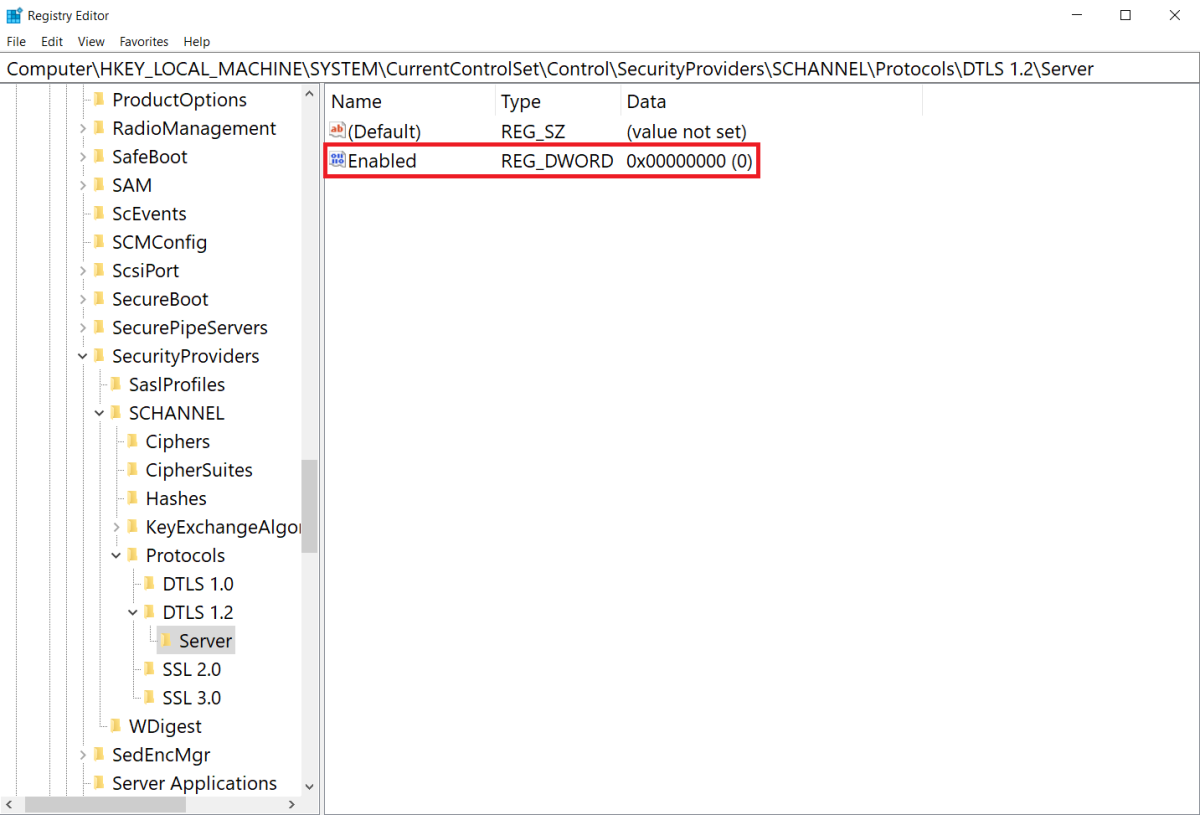Expand the SafeBoot key
This screenshot has height=815, width=1200.
(83, 157)
